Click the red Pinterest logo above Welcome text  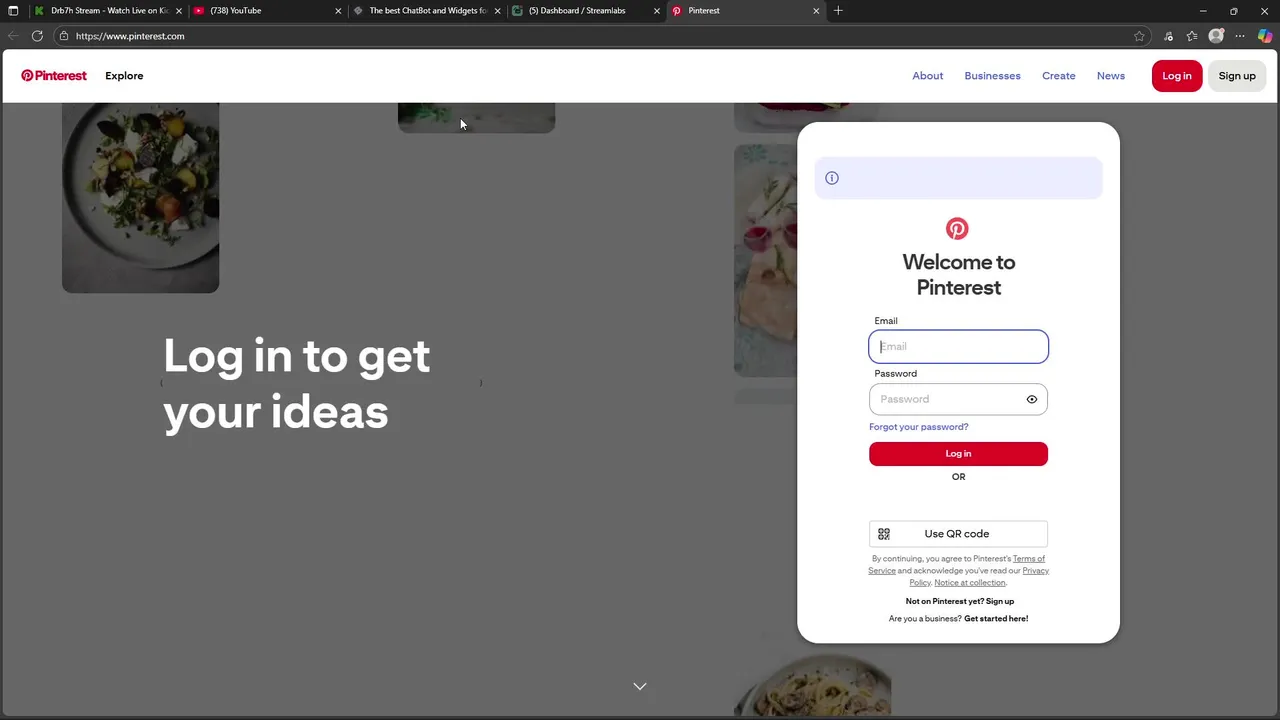[x=957, y=229]
